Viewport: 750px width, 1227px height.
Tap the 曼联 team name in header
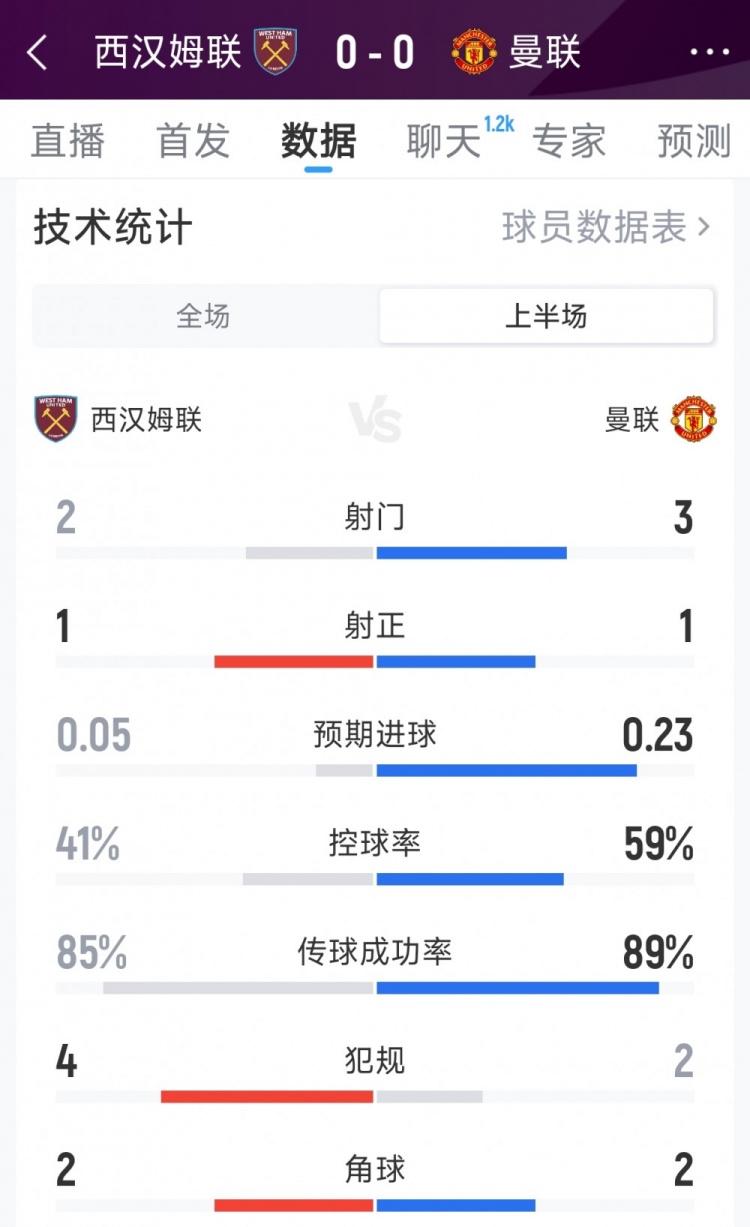click(x=545, y=52)
